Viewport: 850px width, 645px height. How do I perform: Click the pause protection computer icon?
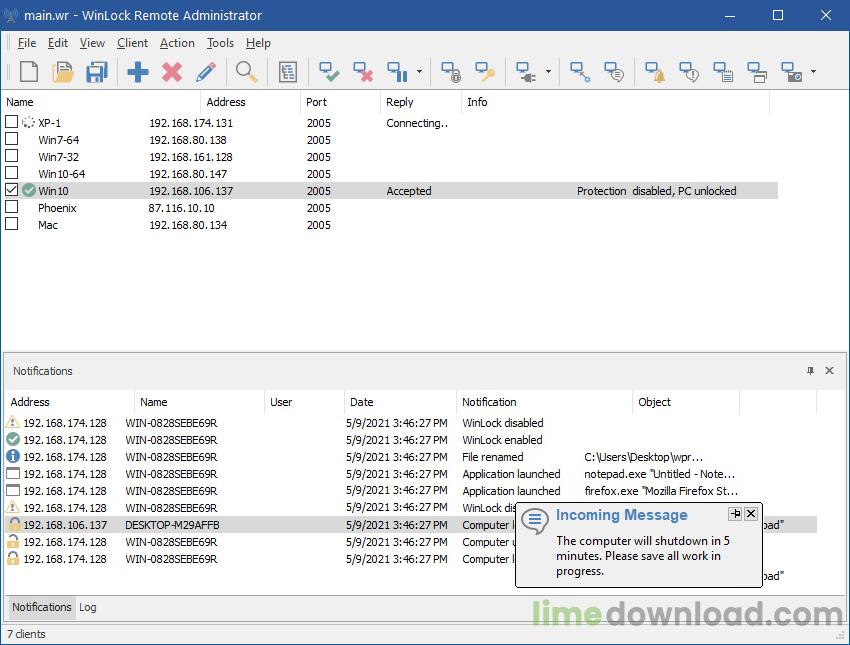pyautogui.click(x=397, y=72)
